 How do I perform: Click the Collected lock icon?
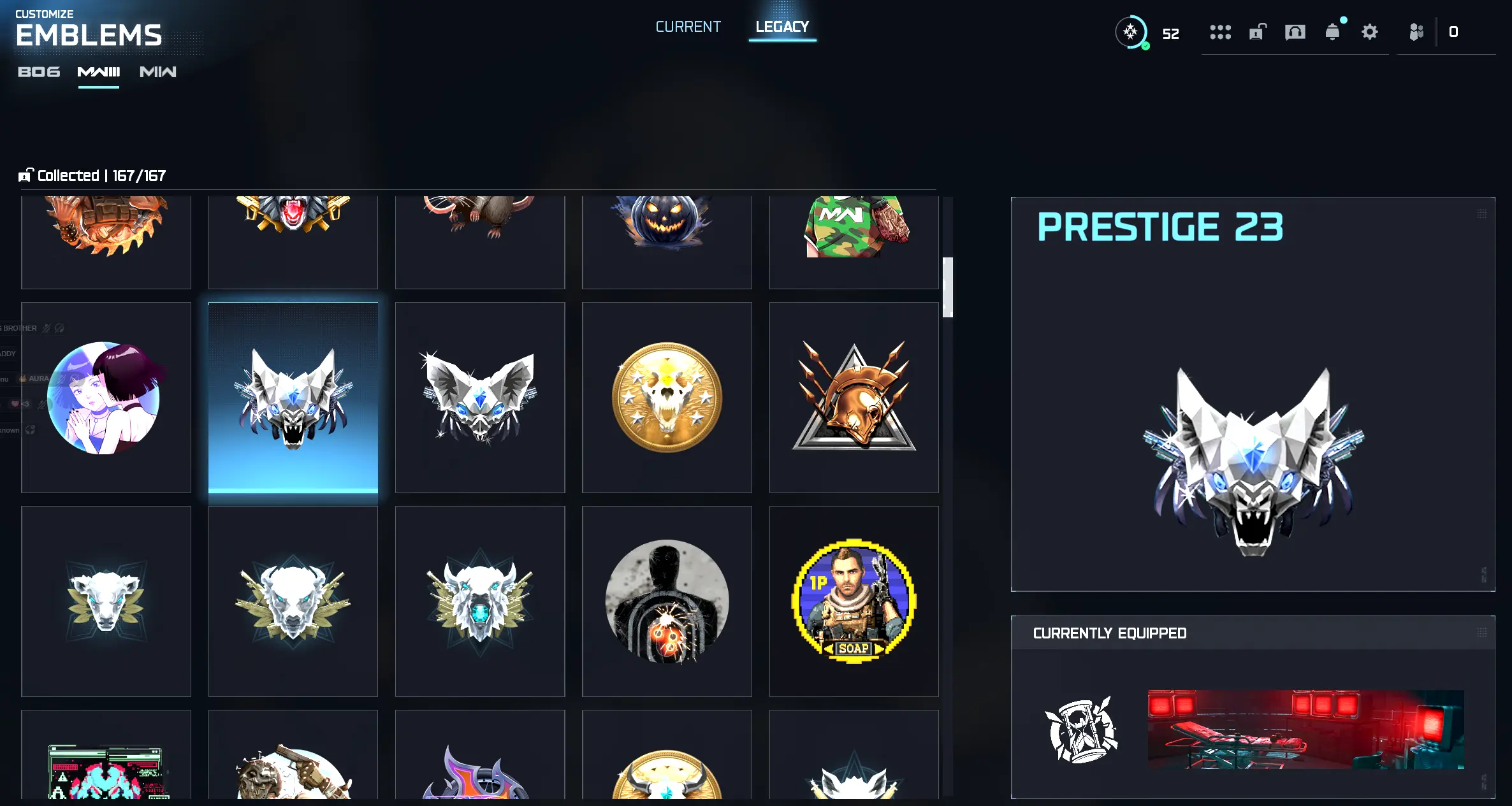pyautogui.click(x=25, y=175)
